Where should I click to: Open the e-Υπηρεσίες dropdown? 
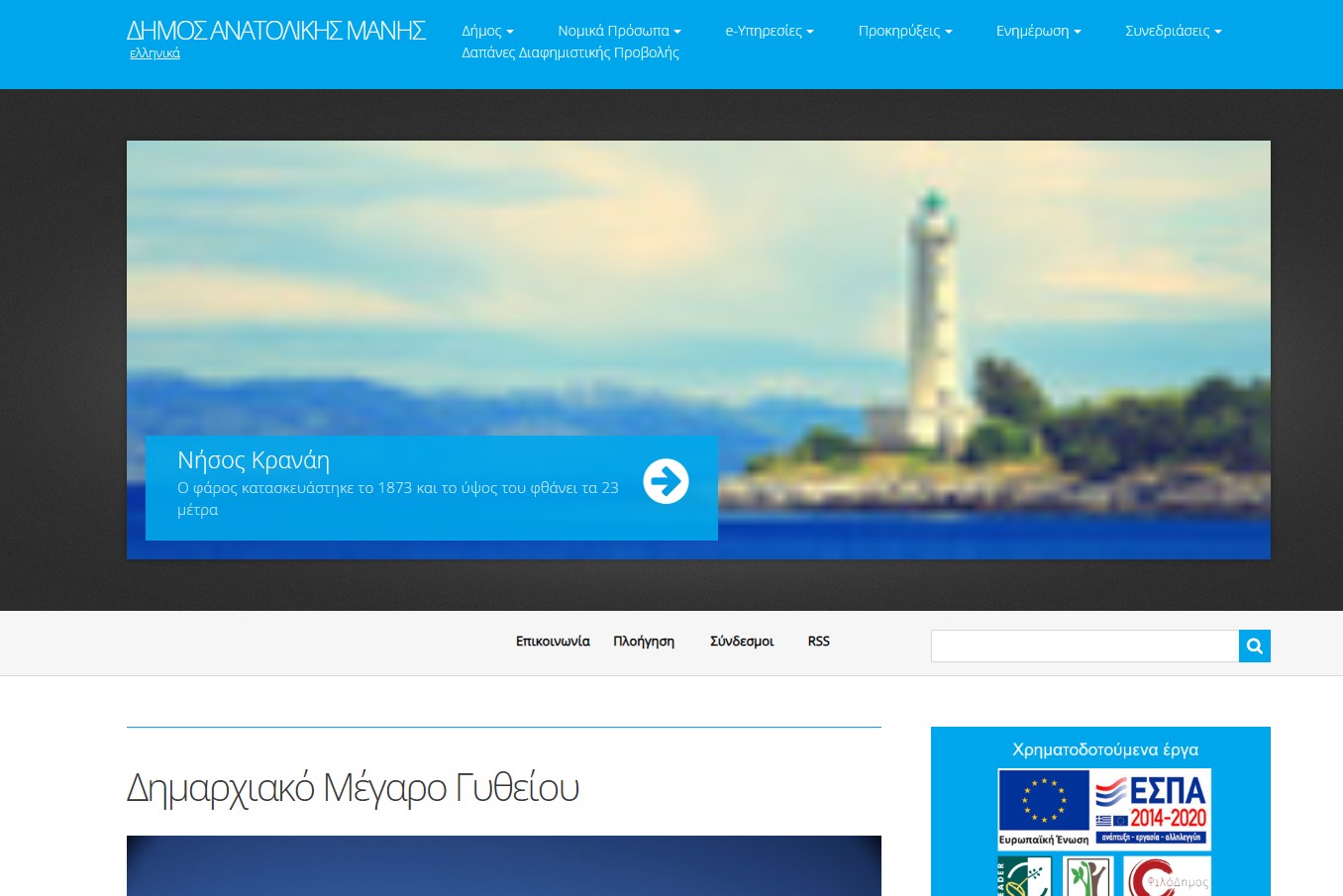click(770, 31)
